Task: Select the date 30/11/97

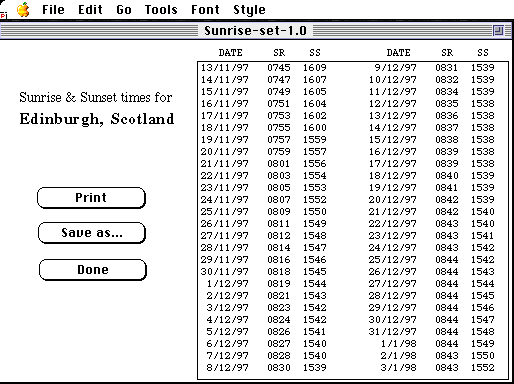Action: coord(225,272)
